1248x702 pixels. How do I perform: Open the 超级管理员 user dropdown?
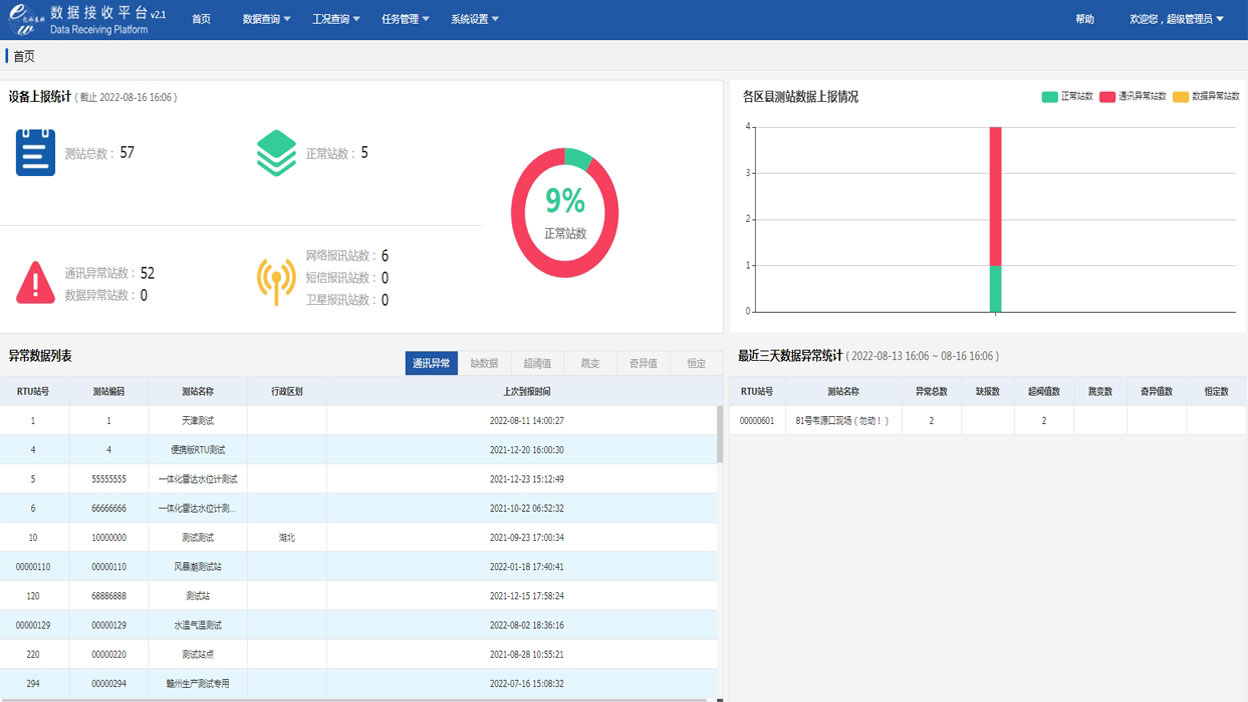[1176, 19]
